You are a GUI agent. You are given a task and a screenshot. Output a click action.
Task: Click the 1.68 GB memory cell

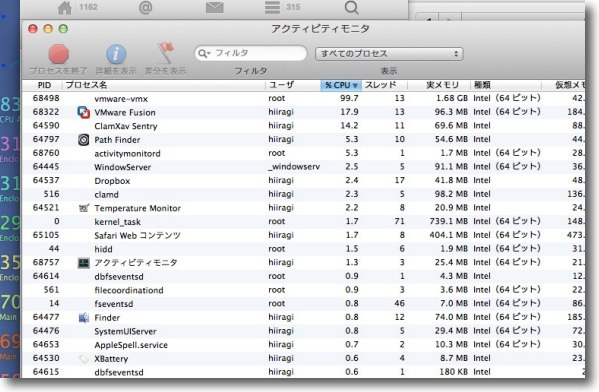tap(452, 98)
